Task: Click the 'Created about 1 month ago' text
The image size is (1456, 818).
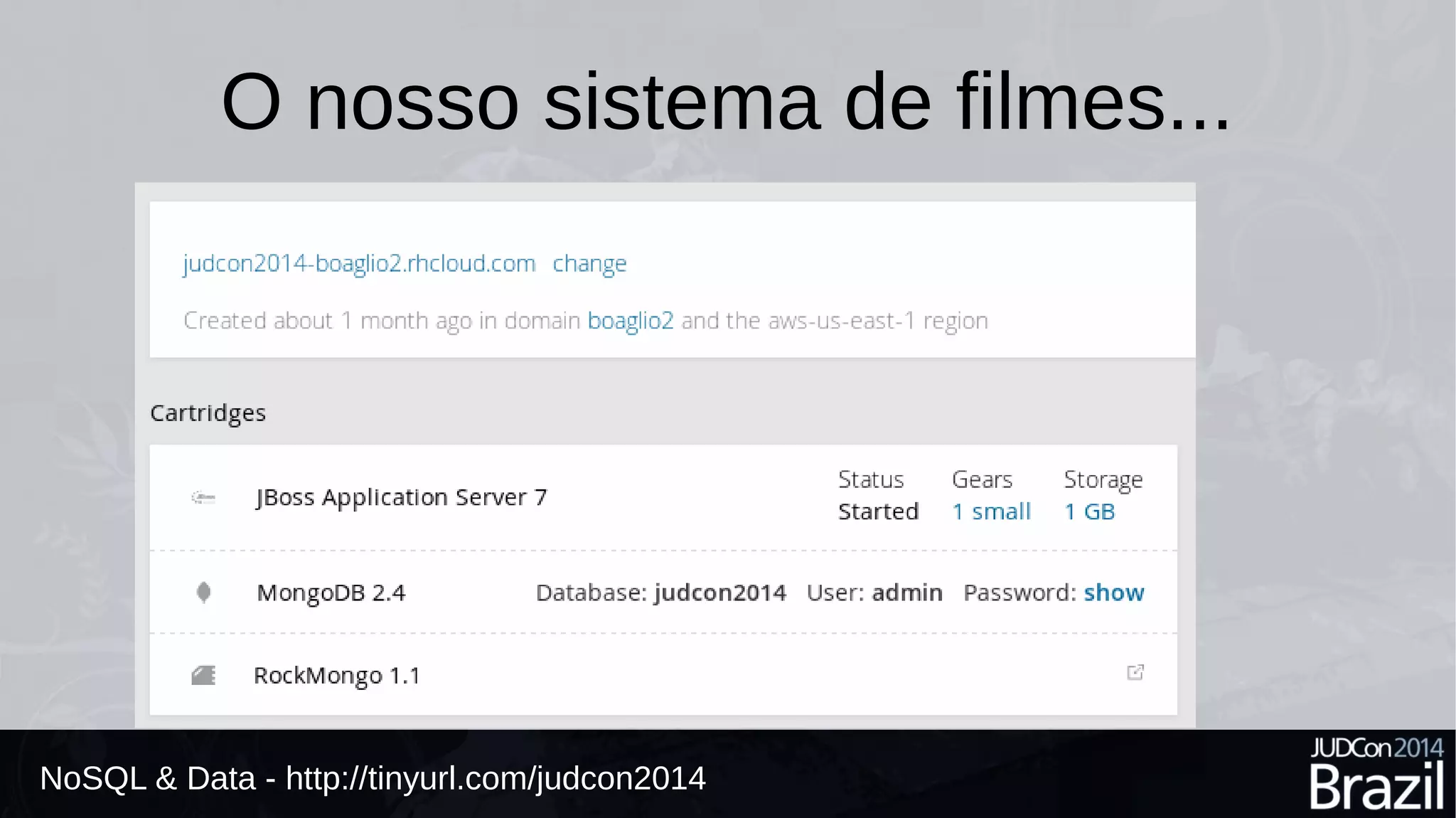Action: [328, 322]
